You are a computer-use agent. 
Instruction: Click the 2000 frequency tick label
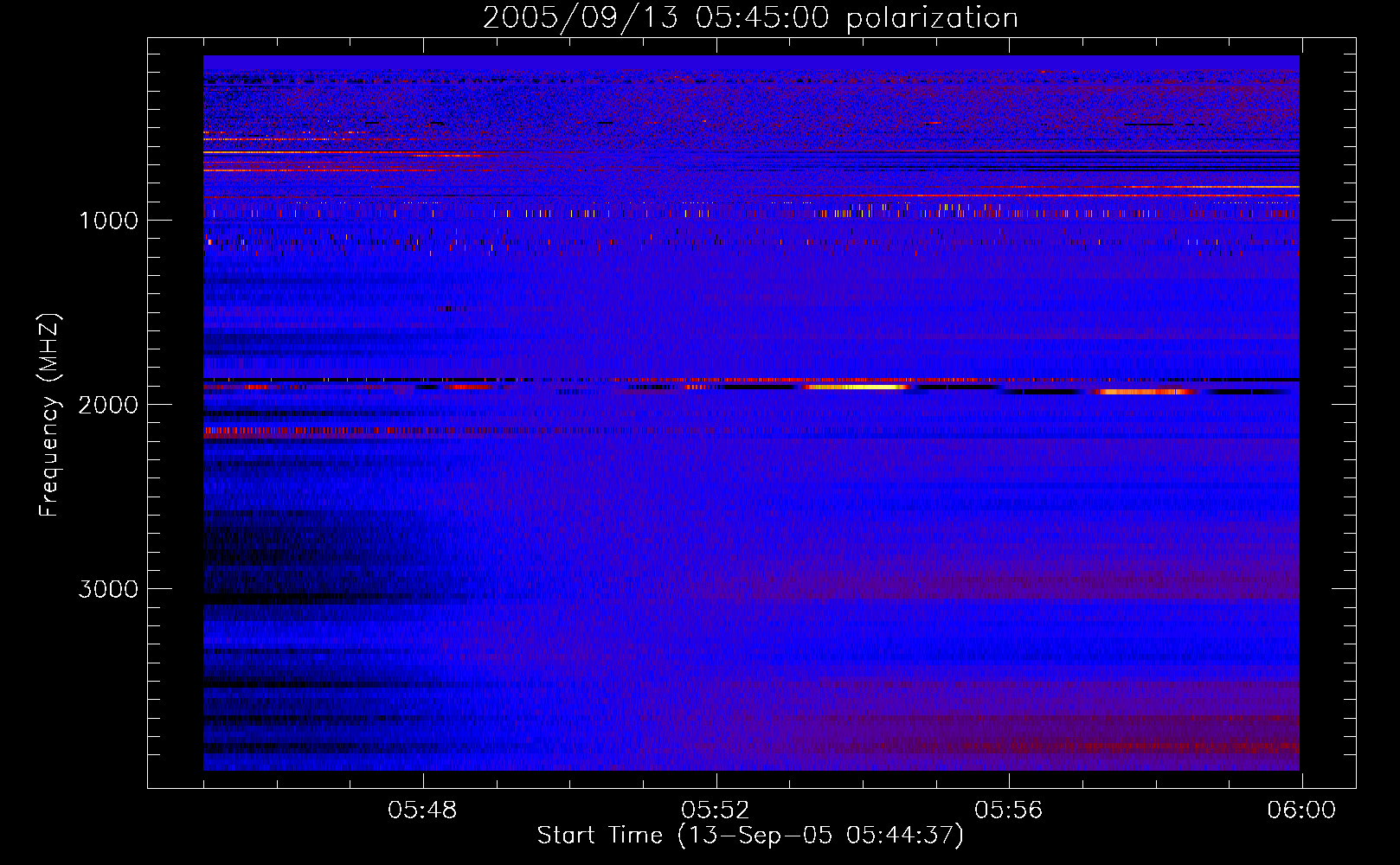coord(108,405)
